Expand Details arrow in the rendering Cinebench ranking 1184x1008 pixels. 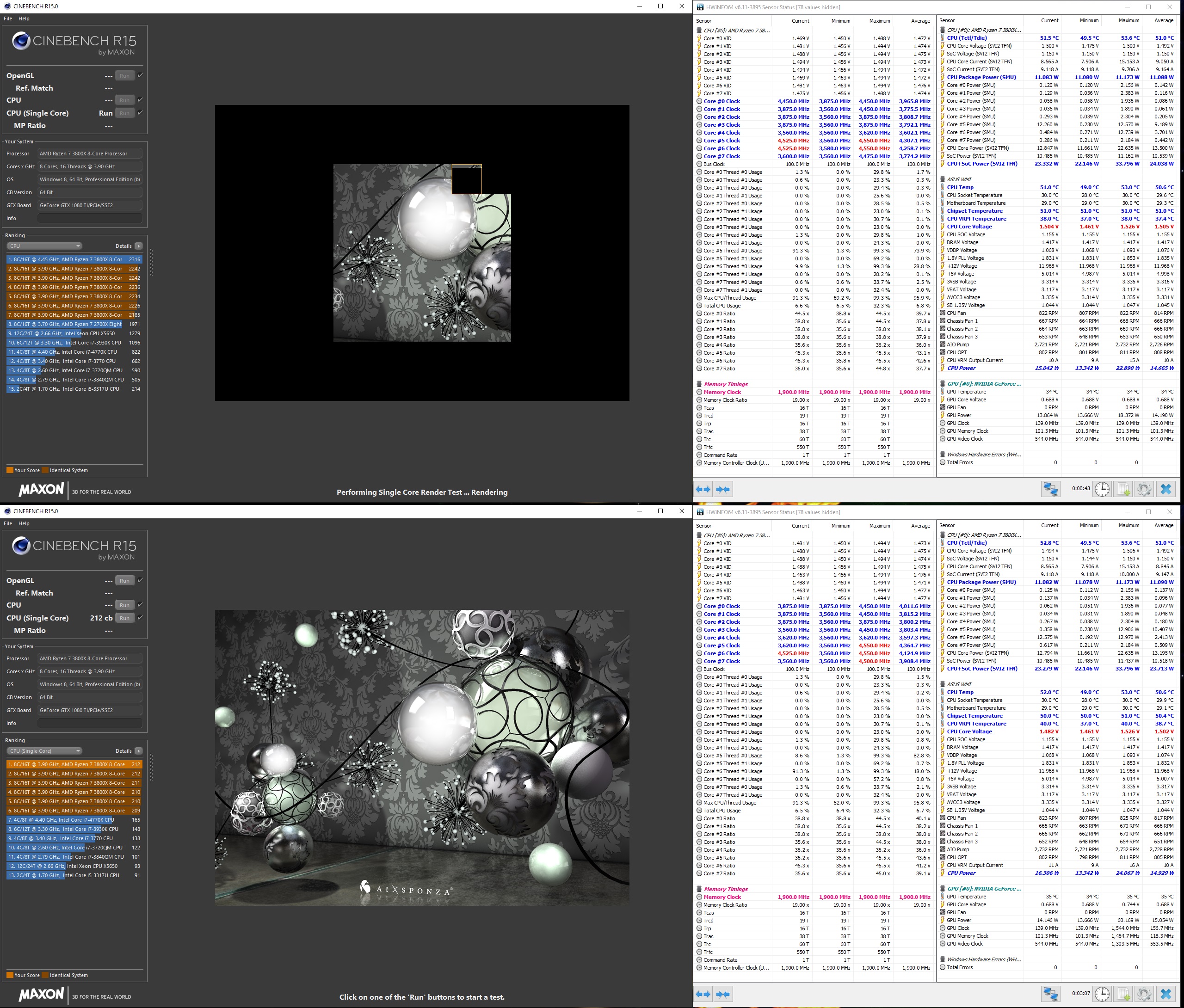pos(138,246)
